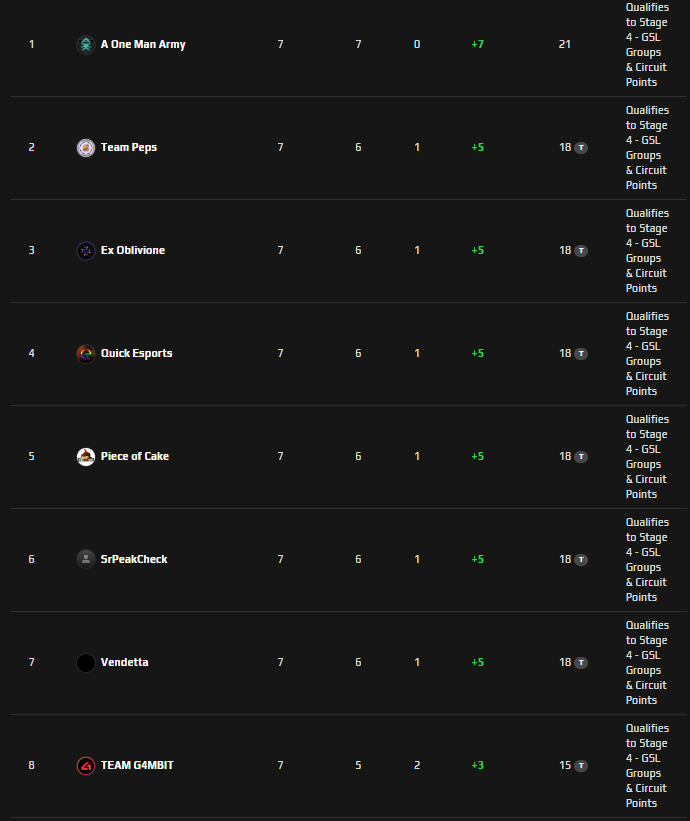The width and height of the screenshot is (690, 821).
Task: Click tiebreaker T badge for TEAM G4MBIT
Action: pos(581,766)
